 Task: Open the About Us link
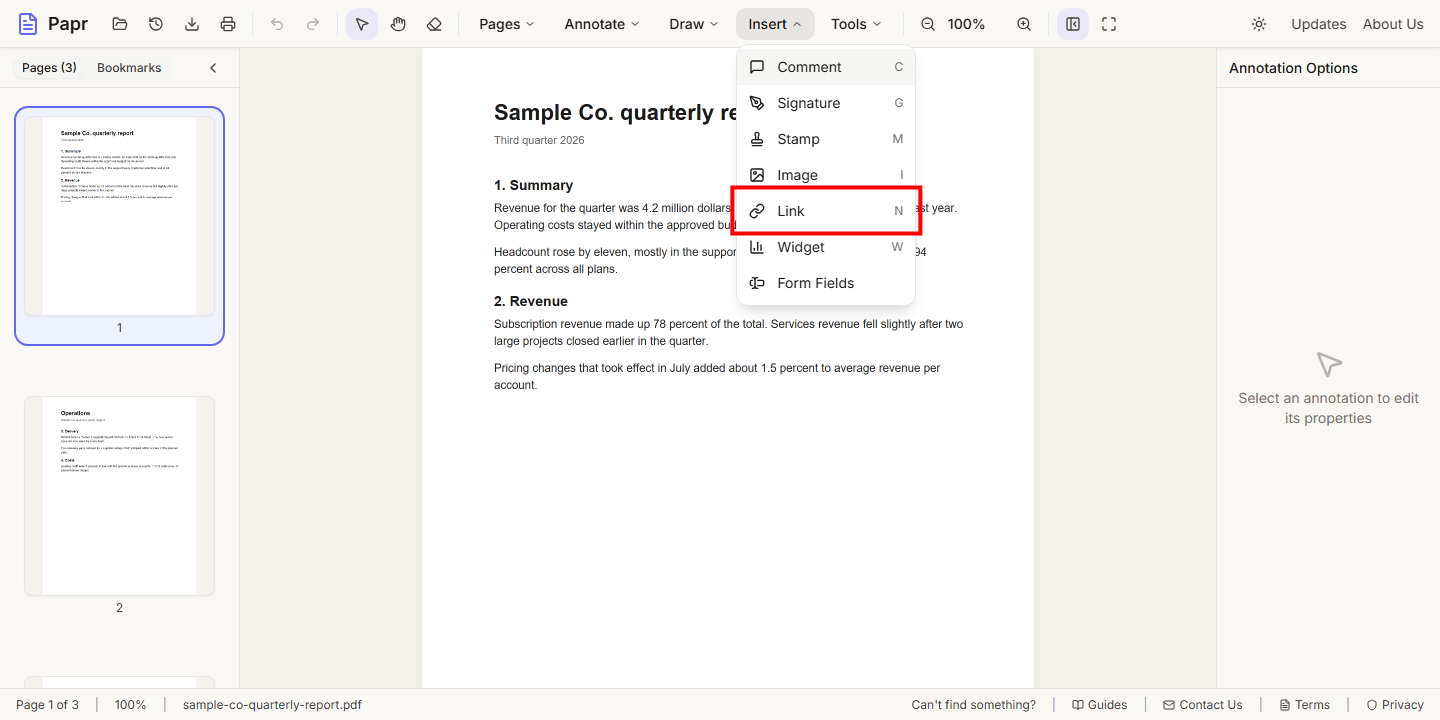[x=1393, y=24]
